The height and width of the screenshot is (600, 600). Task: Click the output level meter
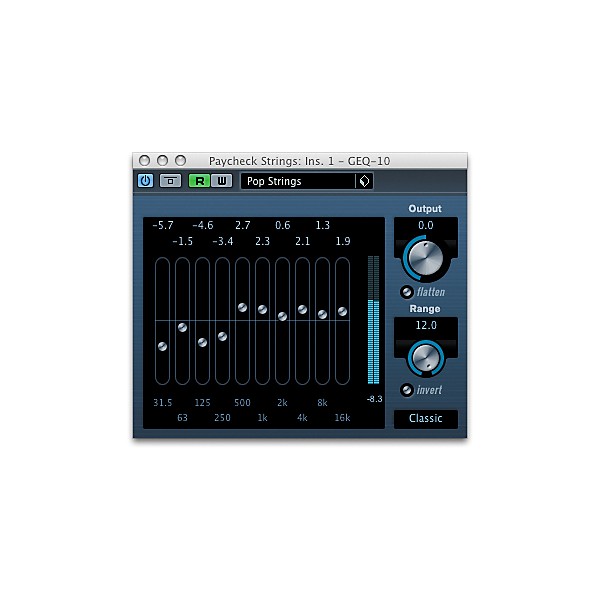[x=373, y=320]
